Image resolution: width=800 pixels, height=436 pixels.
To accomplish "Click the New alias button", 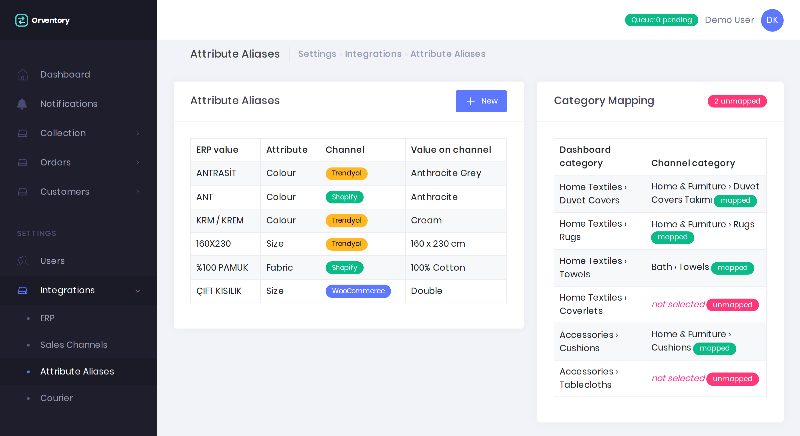I will pyautogui.click(x=481, y=101).
